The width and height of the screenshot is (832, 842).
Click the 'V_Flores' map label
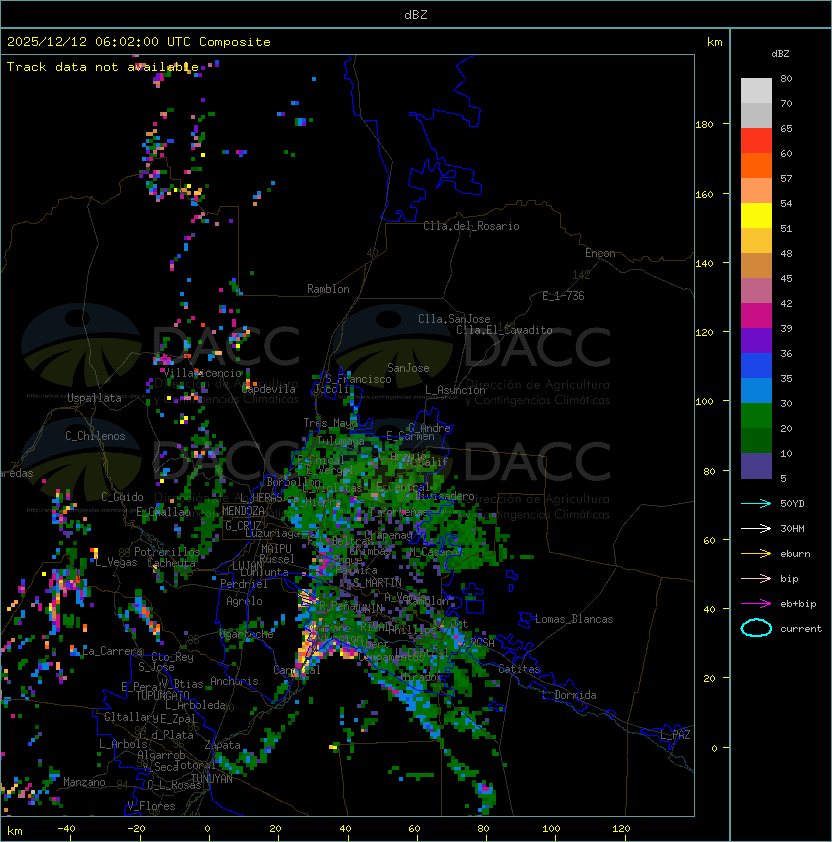point(151,806)
